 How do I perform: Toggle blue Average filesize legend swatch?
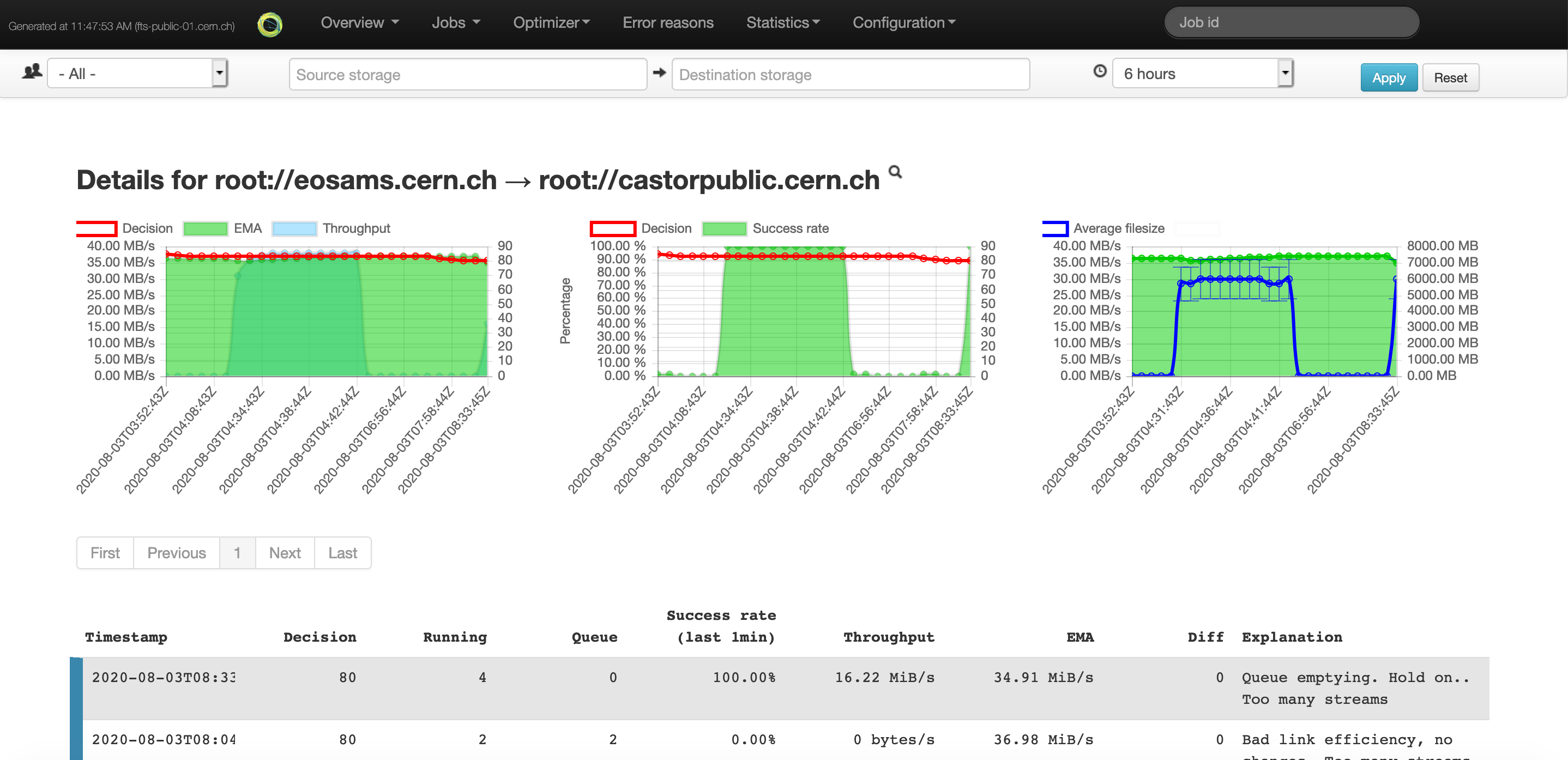[x=1055, y=229]
